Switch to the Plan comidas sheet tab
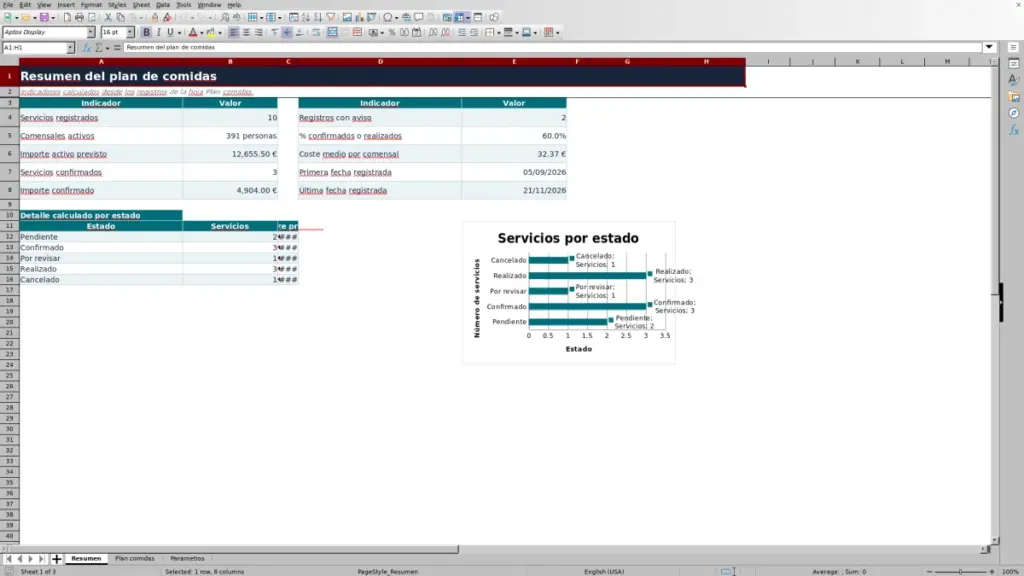The height and width of the screenshot is (576, 1024). pyautogui.click(x=135, y=559)
